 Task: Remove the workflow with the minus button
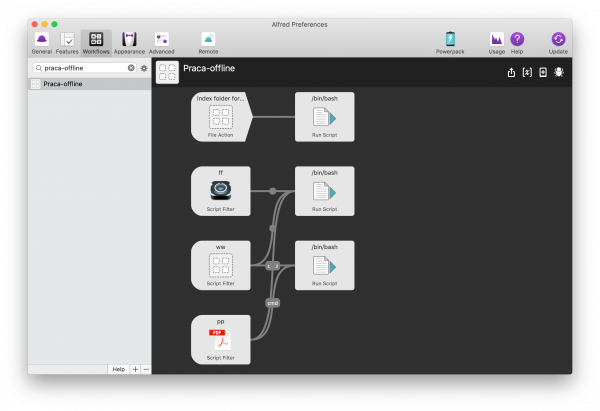146,369
